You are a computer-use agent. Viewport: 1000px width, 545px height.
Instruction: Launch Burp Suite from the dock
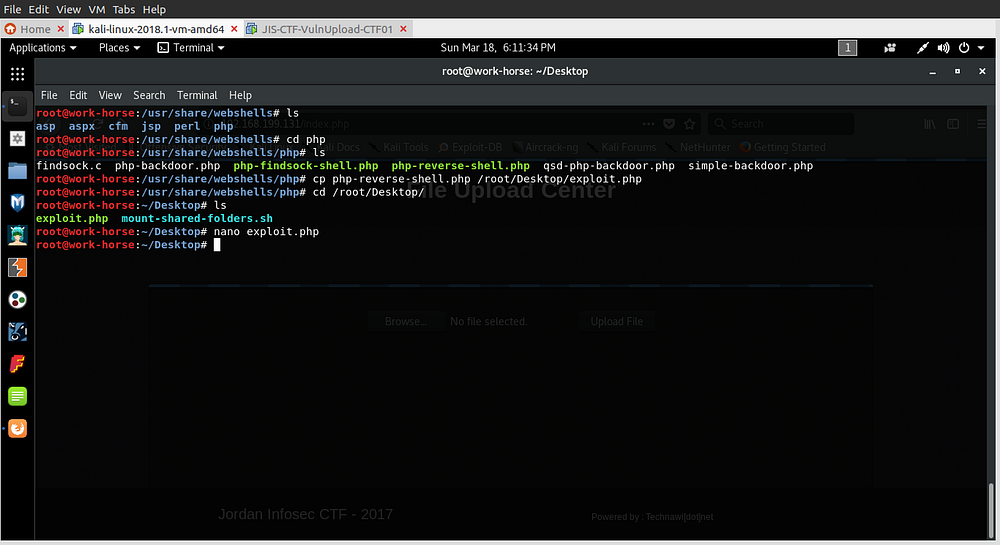(x=17, y=267)
